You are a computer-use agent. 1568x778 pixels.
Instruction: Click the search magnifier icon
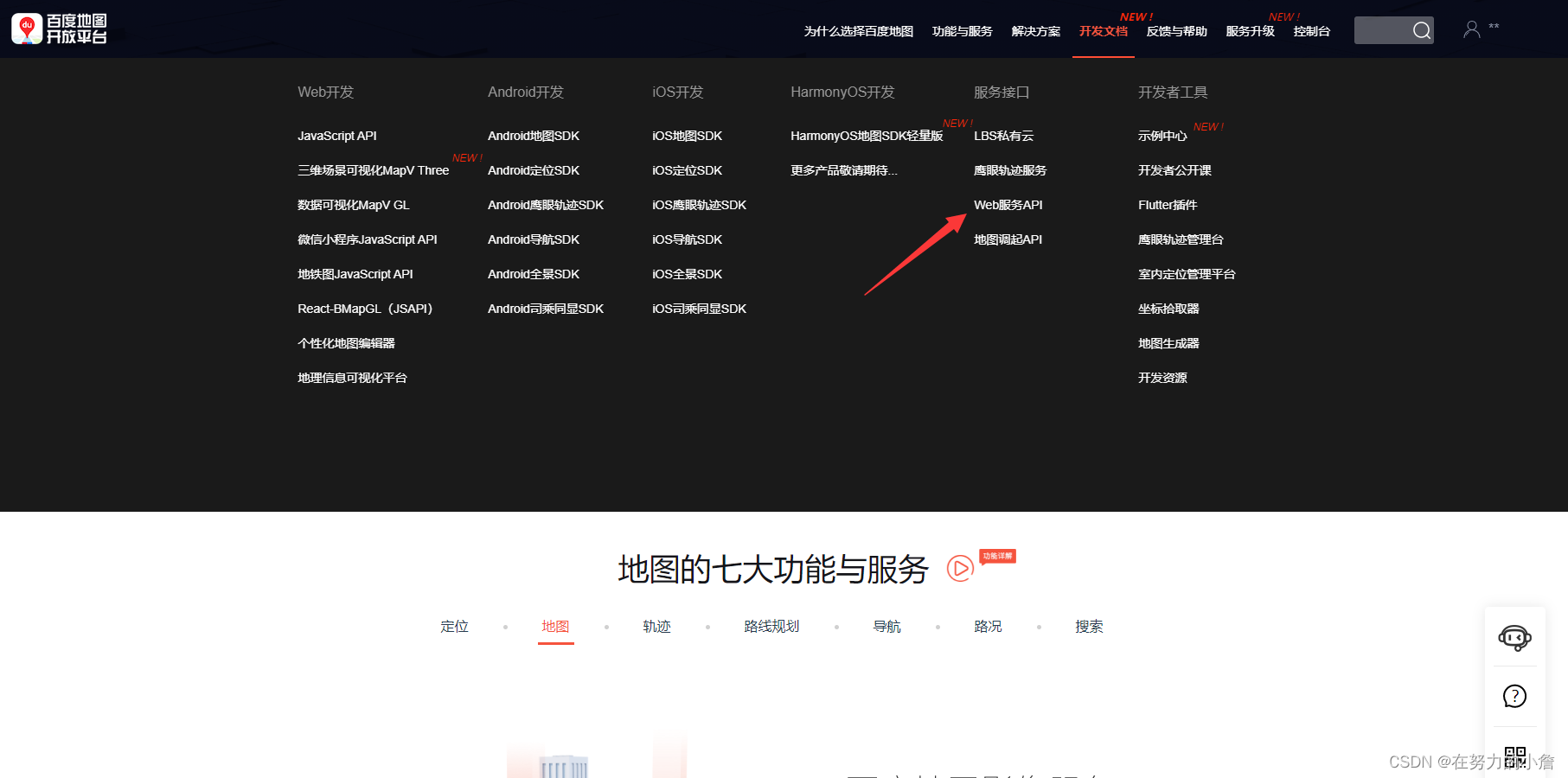(1421, 30)
